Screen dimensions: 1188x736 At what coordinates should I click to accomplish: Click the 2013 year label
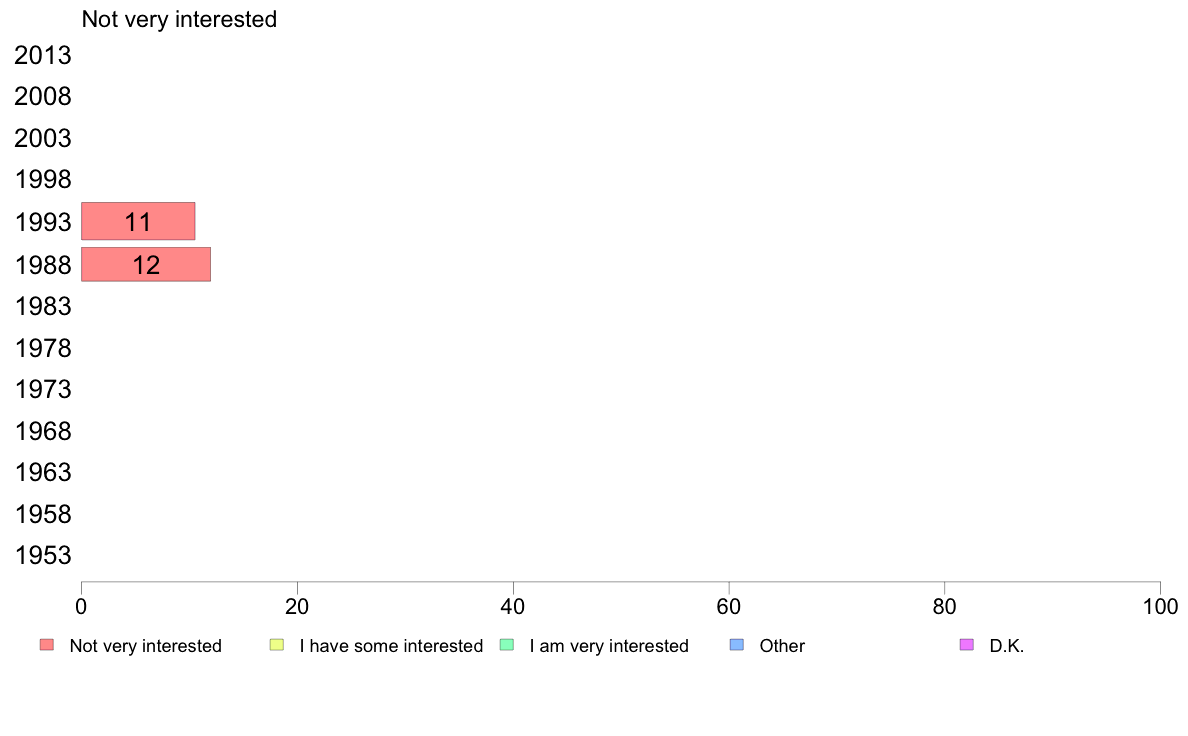tap(43, 56)
